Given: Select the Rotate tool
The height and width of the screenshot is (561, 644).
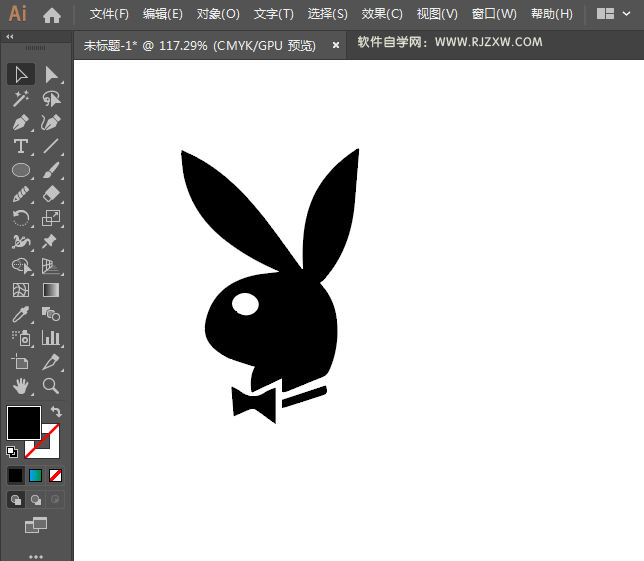Looking at the screenshot, I should (21, 218).
